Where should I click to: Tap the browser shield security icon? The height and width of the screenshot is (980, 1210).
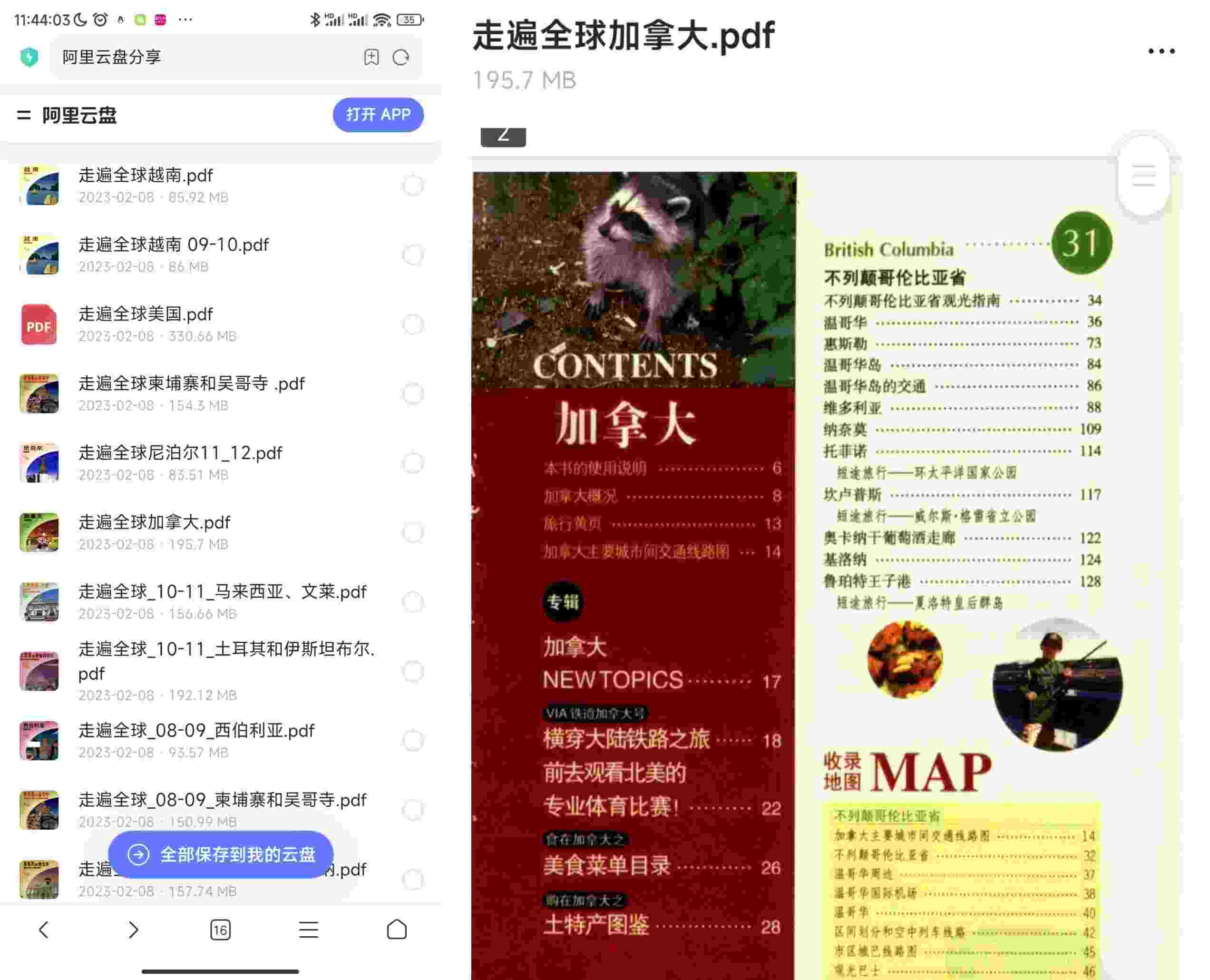(x=29, y=57)
